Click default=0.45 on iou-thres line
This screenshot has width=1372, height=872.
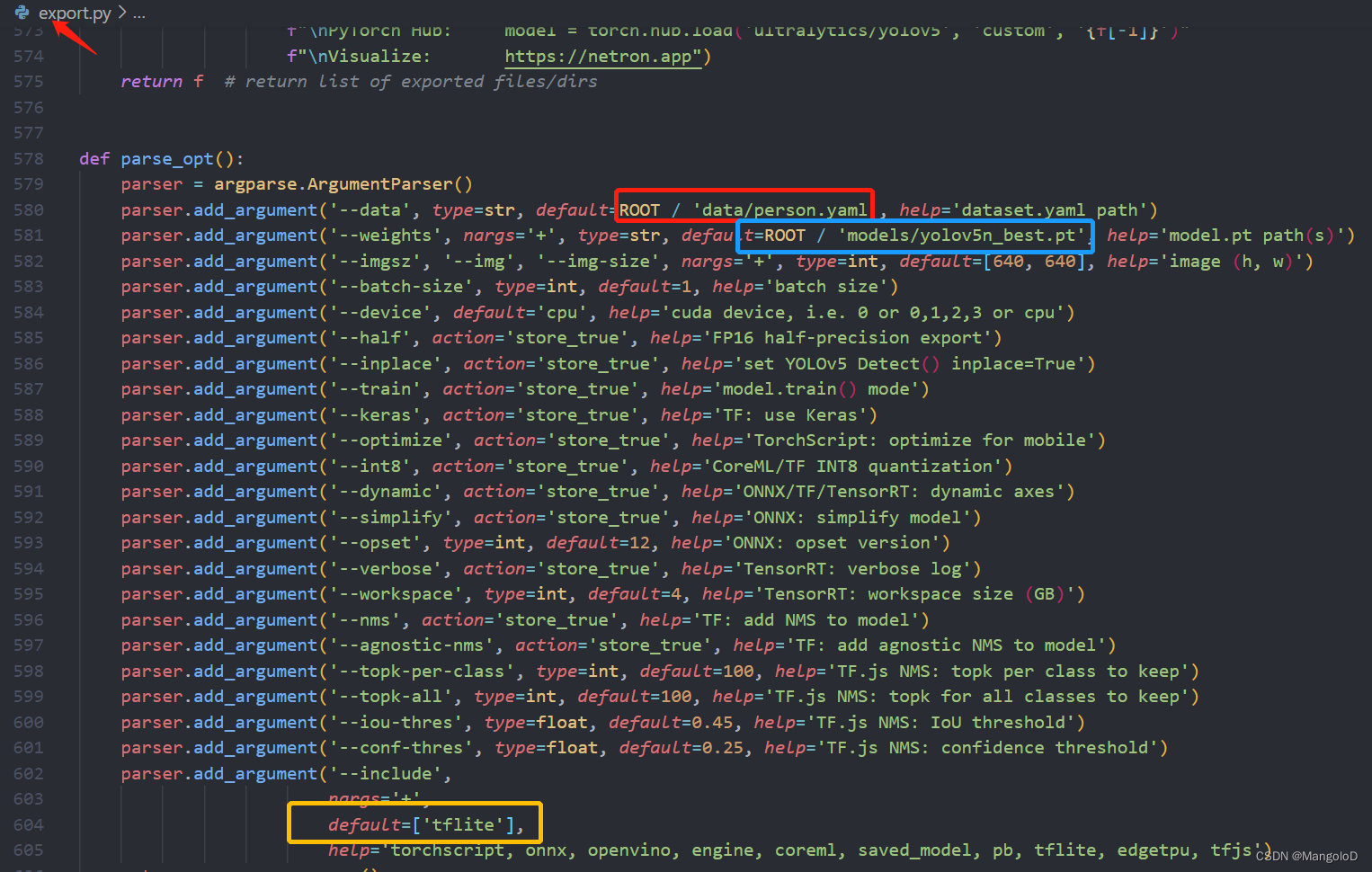(671, 723)
